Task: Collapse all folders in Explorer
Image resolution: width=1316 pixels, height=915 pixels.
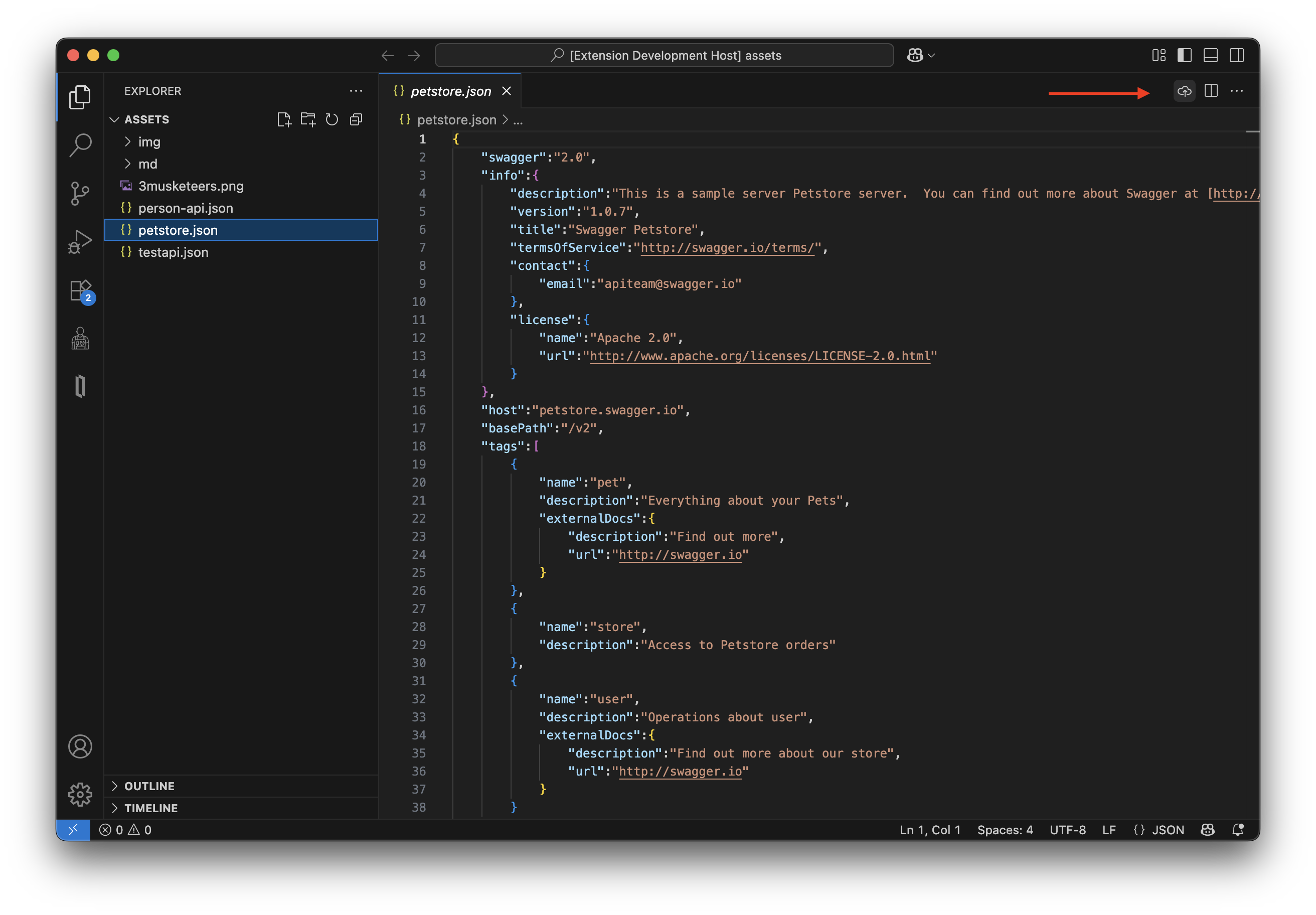Action: [x=356, y=119]
